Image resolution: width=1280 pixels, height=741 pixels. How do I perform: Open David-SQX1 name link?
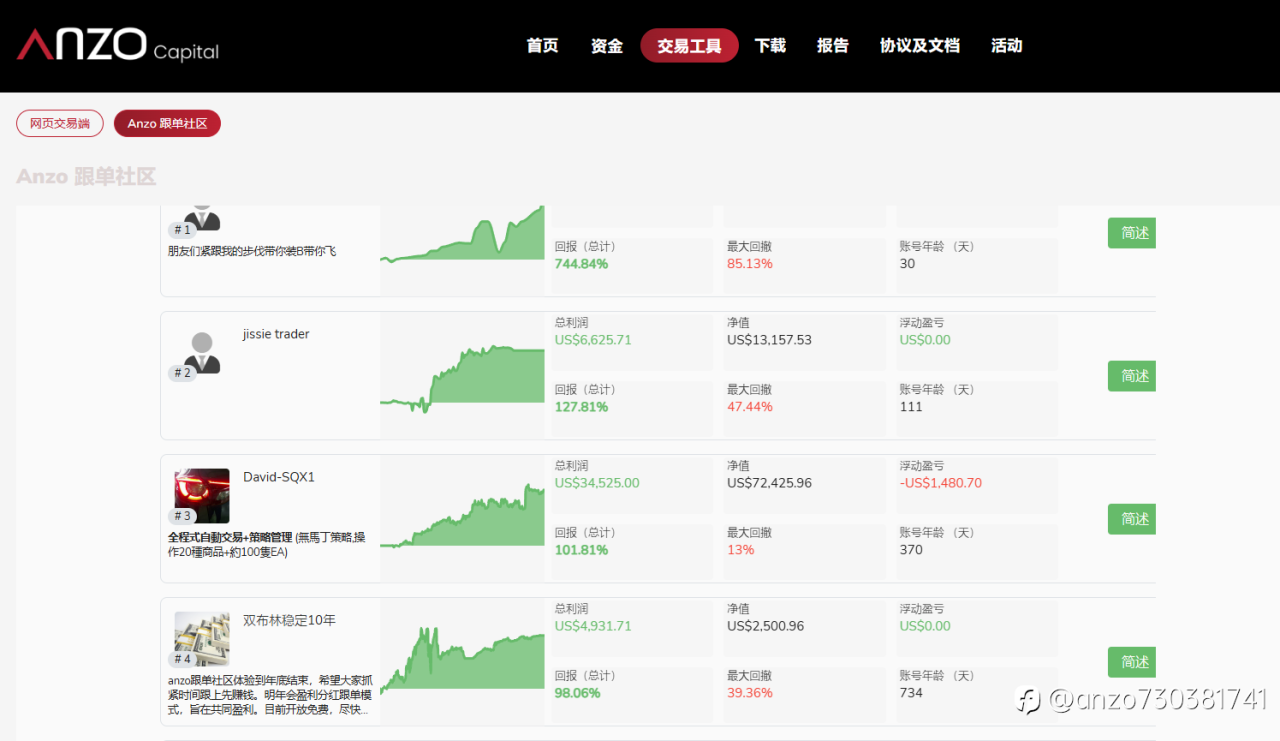click(x=279, y=477)
